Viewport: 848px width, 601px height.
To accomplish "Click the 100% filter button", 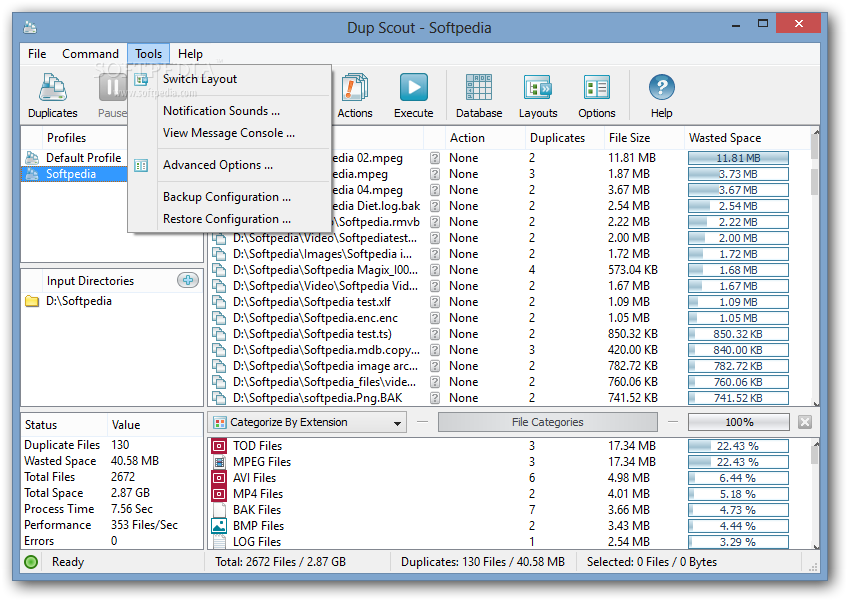I will pyautogui.click(x=739, y=422).
